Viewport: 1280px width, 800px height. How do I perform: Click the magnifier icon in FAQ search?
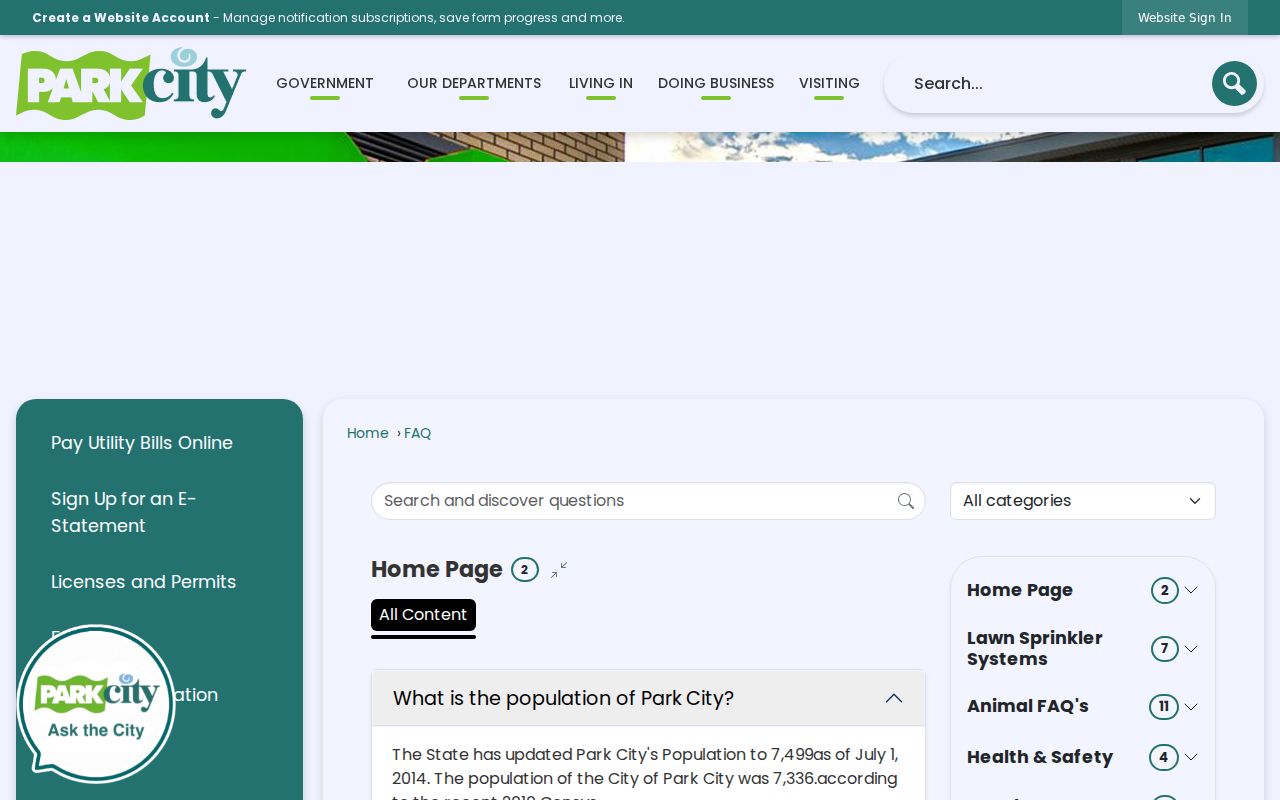tap(906, 501)
